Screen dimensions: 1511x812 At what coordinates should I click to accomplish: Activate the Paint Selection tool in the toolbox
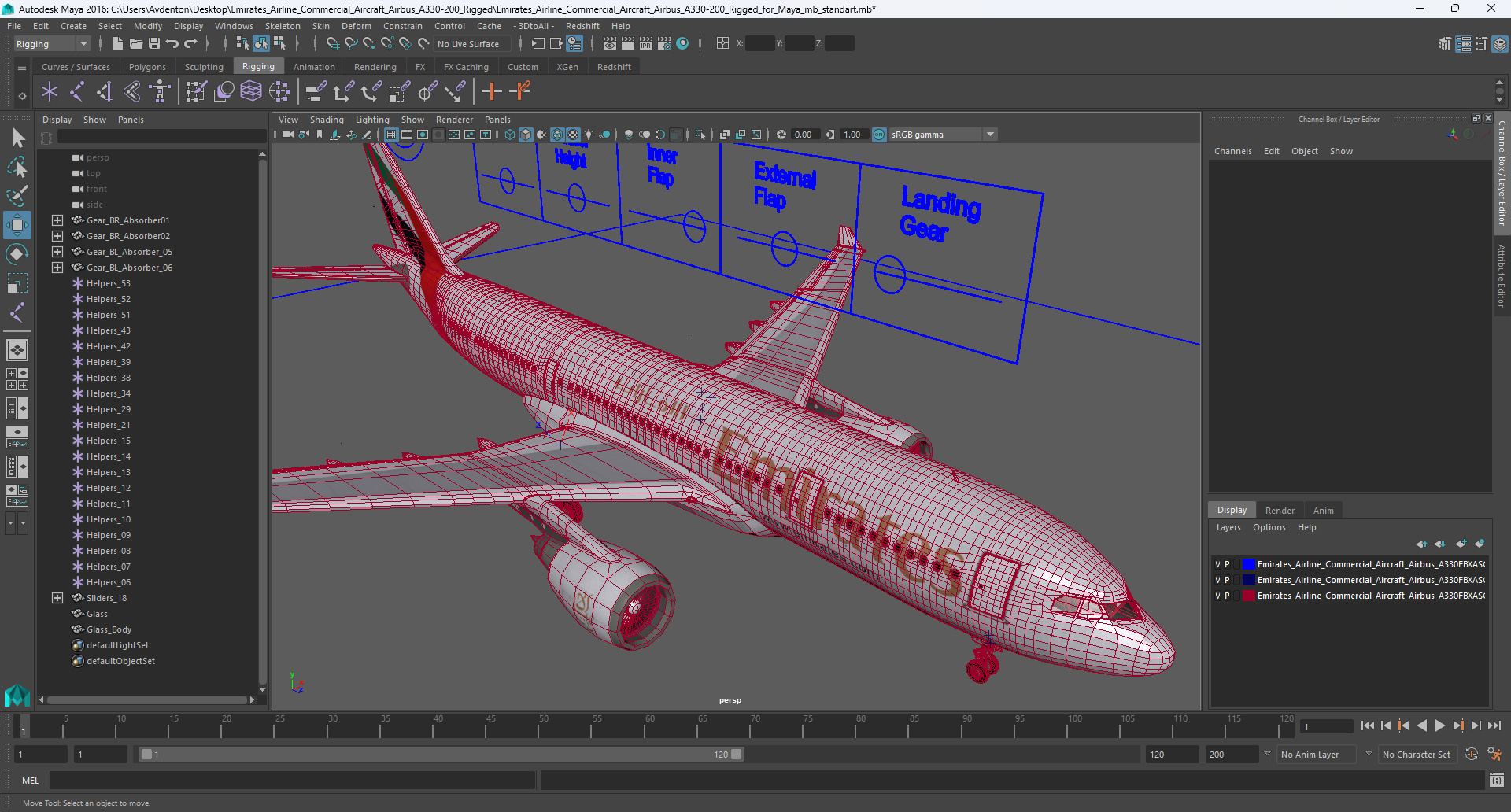(x=17, y=195)
